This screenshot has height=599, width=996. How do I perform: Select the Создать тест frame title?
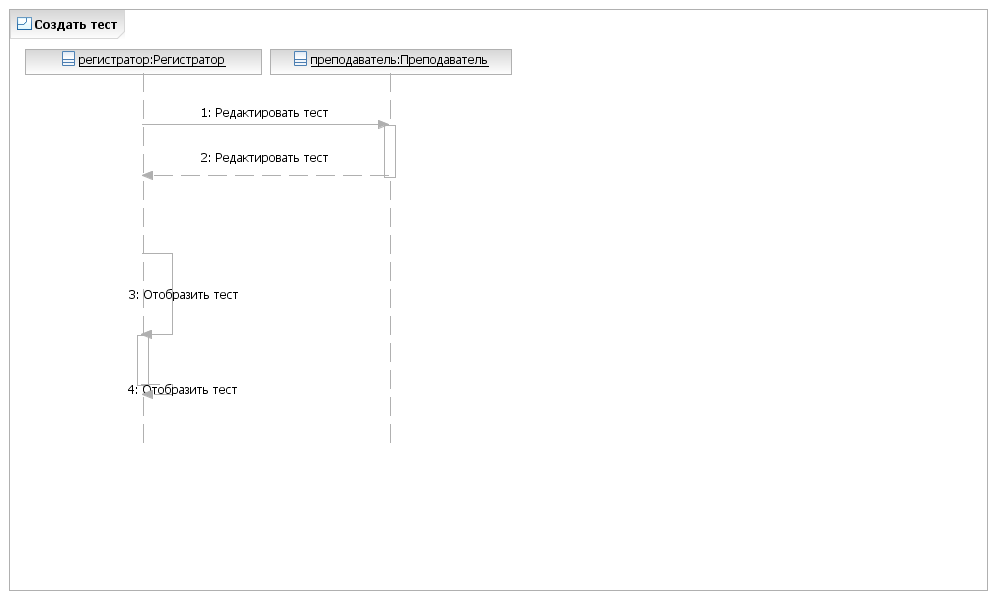tap(76, 25)
